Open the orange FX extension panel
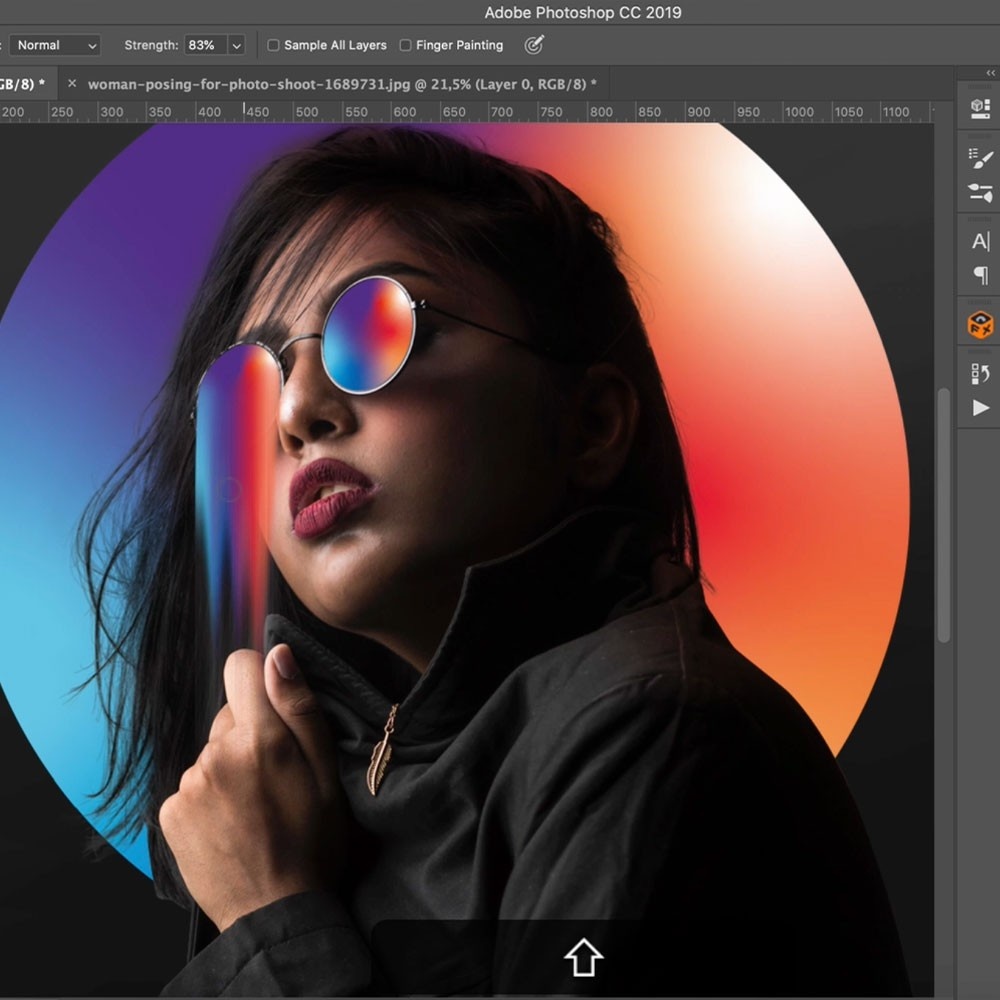 click(979, 324)
